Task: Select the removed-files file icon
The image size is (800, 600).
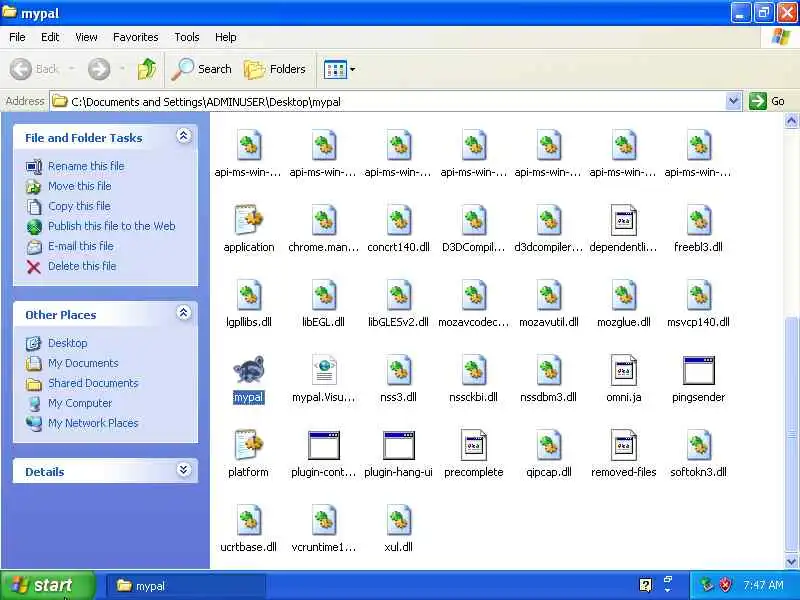Action: pos(623,445)
